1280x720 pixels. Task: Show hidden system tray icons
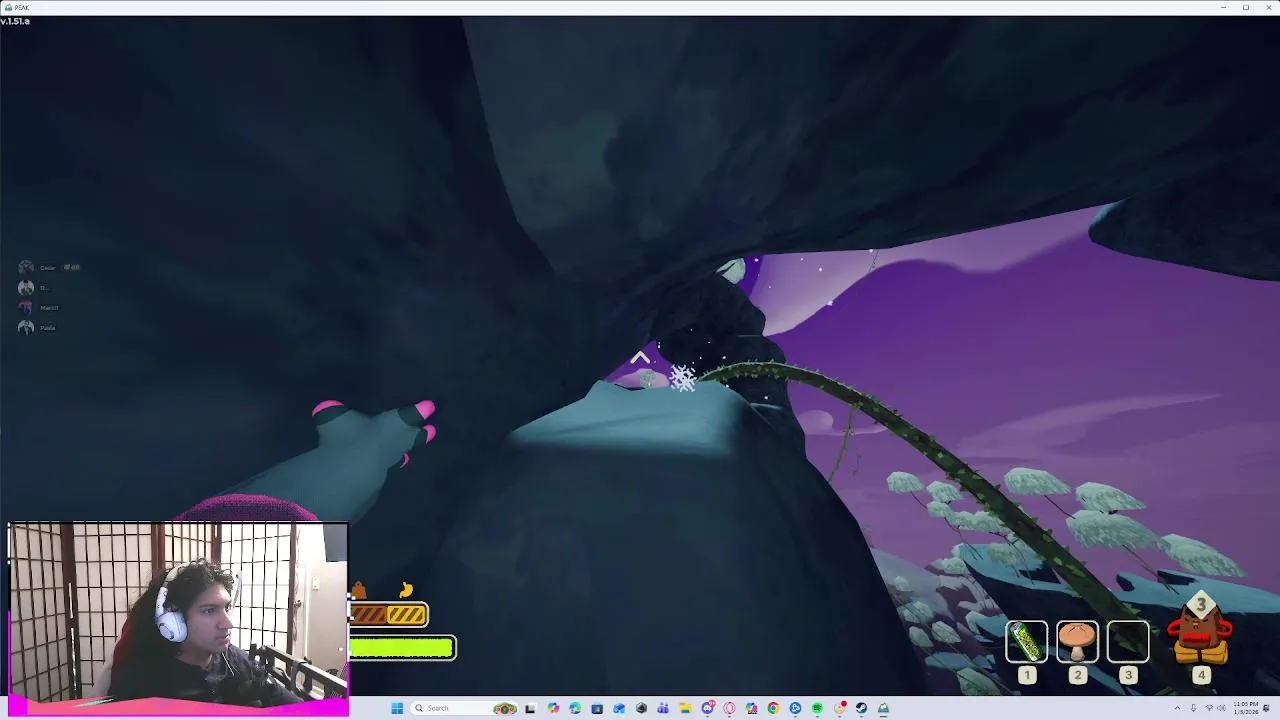[1177, 708]
